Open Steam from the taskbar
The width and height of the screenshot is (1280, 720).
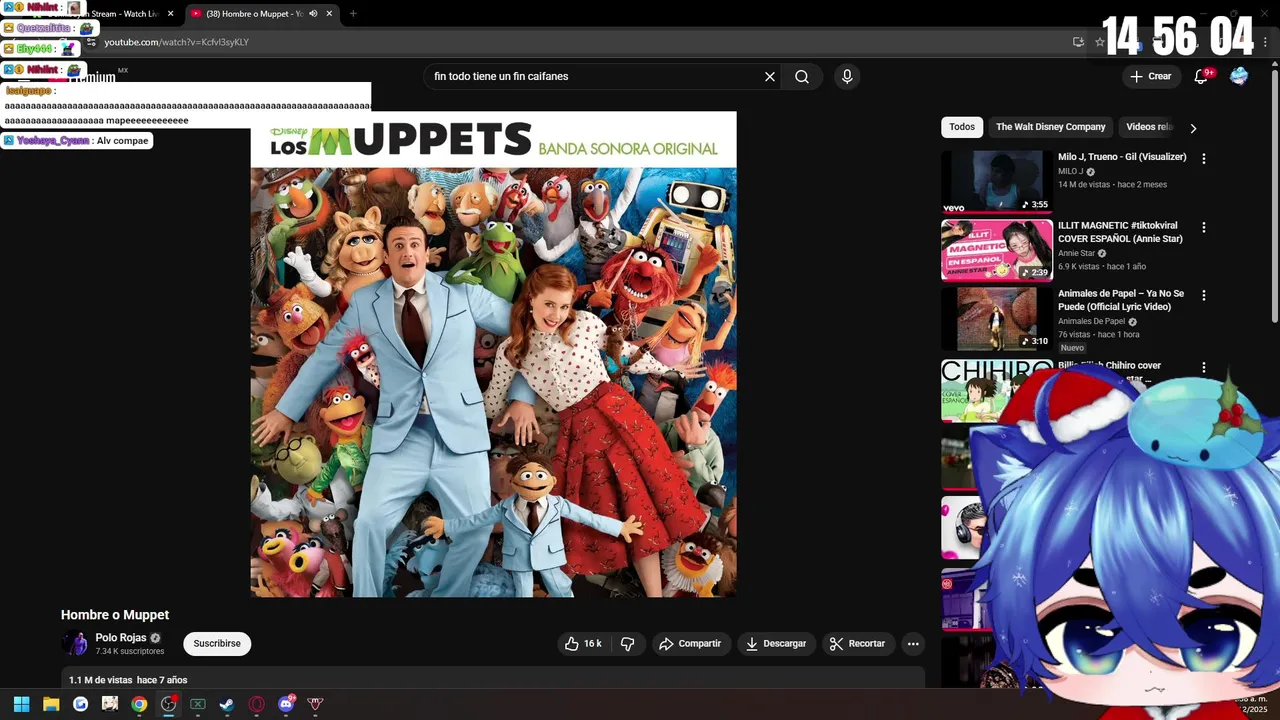click(227, 704)
